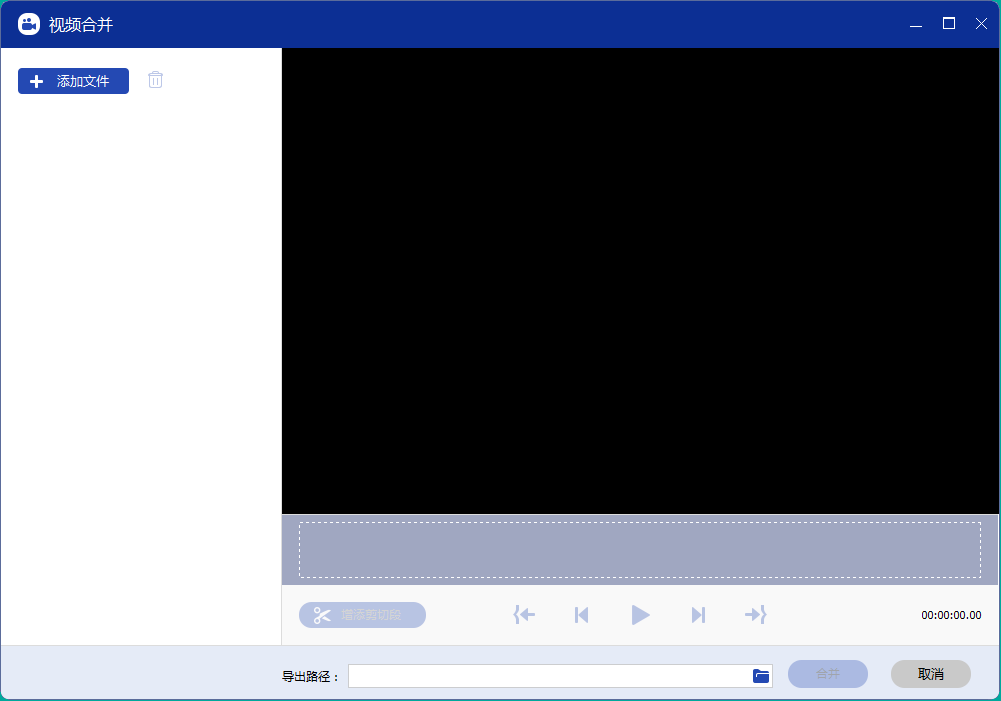
Task: Step forward to next frame
Action: click(698, 615)
